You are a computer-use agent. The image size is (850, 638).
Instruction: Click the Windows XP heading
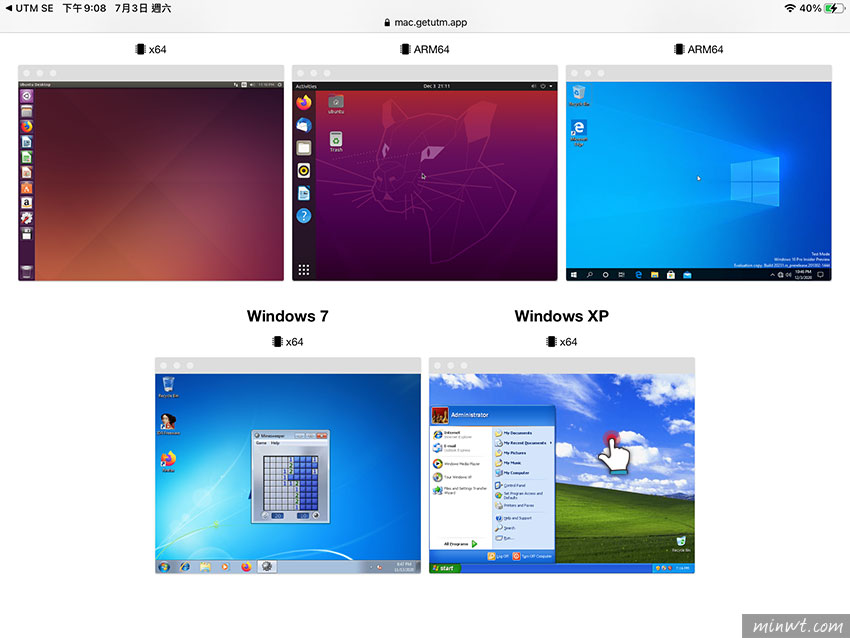point(562,316)
